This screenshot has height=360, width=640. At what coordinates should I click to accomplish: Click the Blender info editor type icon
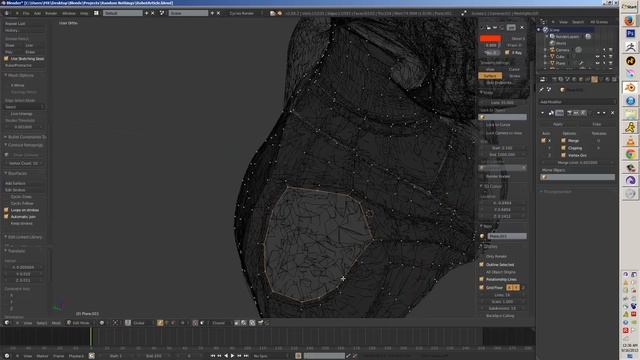7,13
